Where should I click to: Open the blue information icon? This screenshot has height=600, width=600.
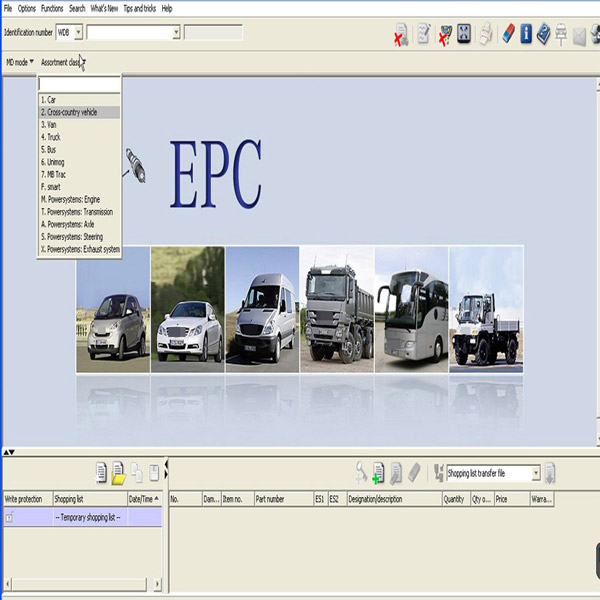coord(526,34)
